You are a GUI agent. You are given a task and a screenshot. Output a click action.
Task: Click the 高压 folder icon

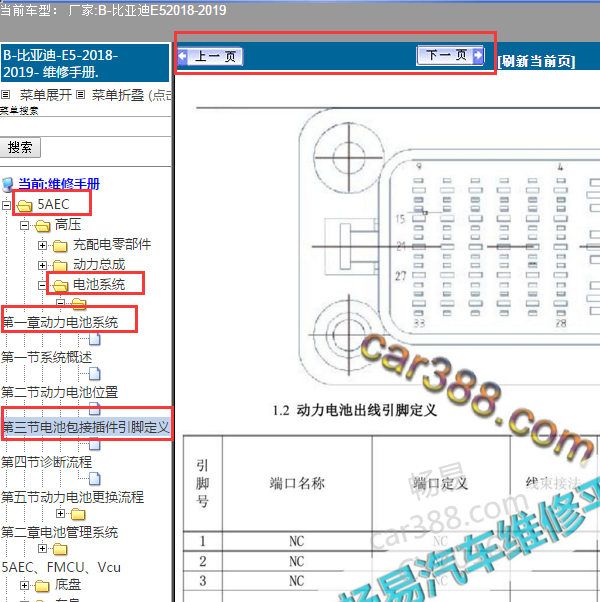[x=43, y=226]
